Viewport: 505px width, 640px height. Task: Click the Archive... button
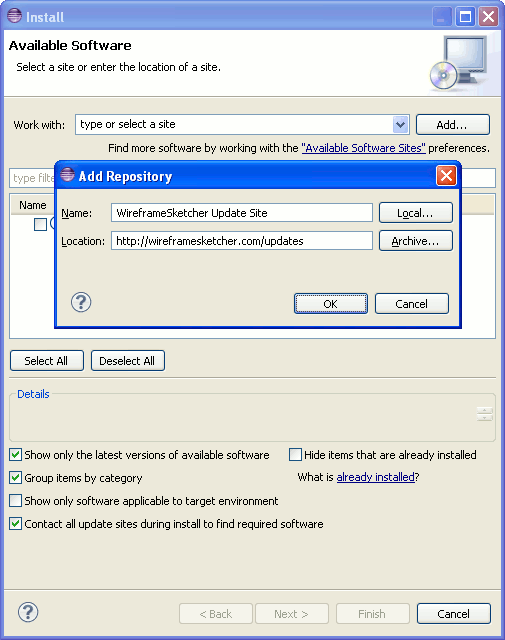[416, 241]
